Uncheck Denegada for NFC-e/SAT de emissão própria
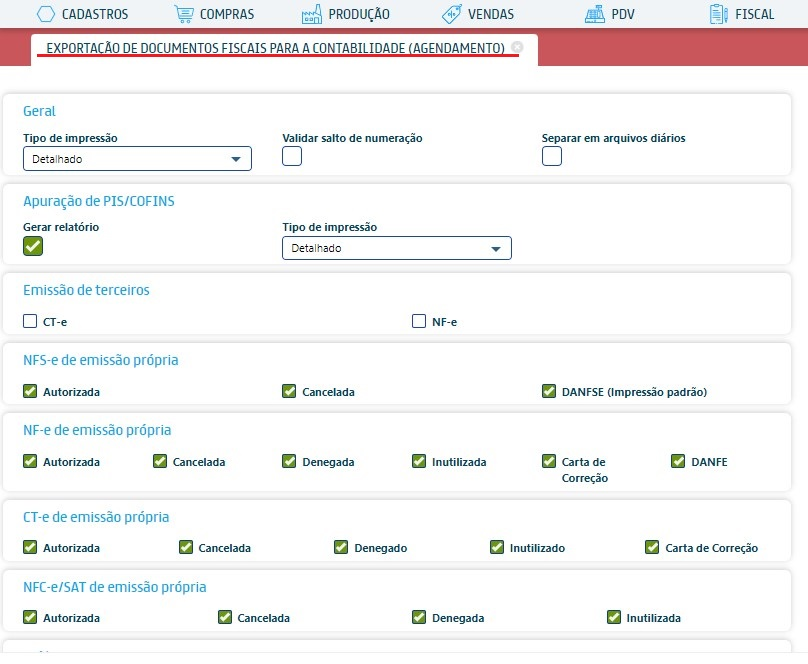 coord(419,618)
